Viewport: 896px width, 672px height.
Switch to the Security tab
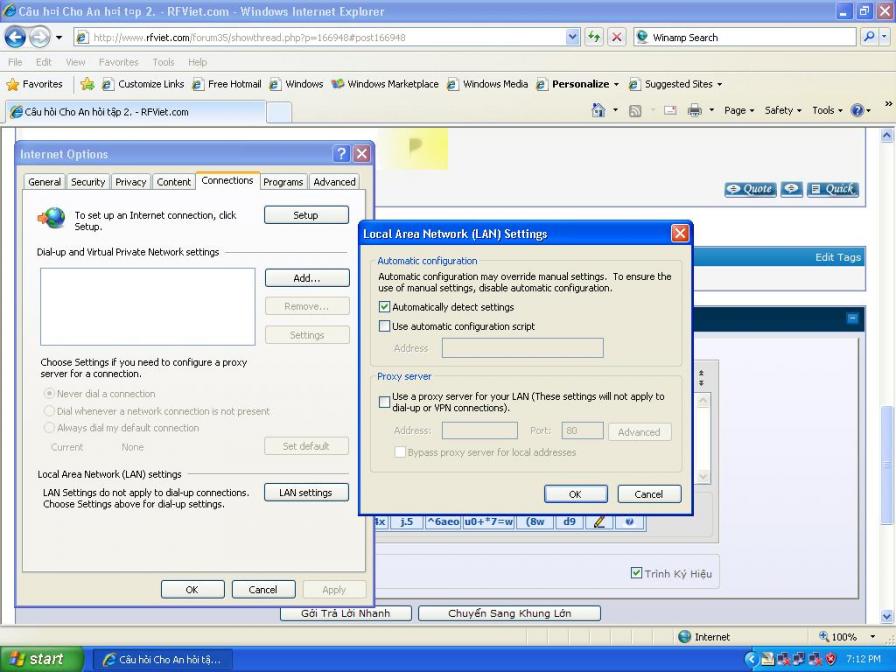pyautogui.click(x=88, y=182)
